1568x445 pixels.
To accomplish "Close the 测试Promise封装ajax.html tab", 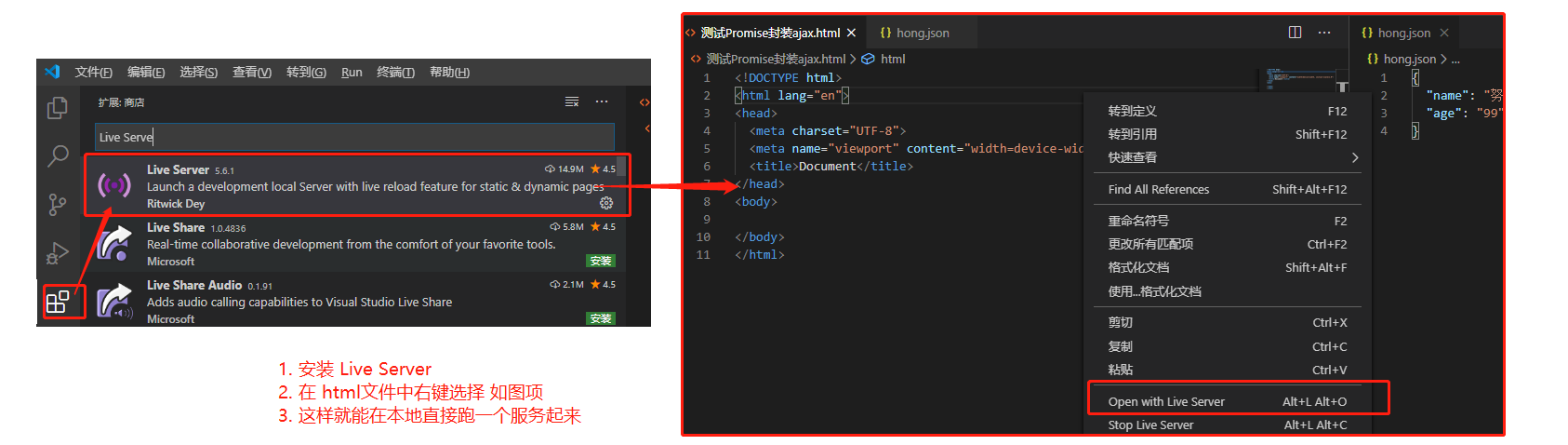I will click(x=851, y=33).
